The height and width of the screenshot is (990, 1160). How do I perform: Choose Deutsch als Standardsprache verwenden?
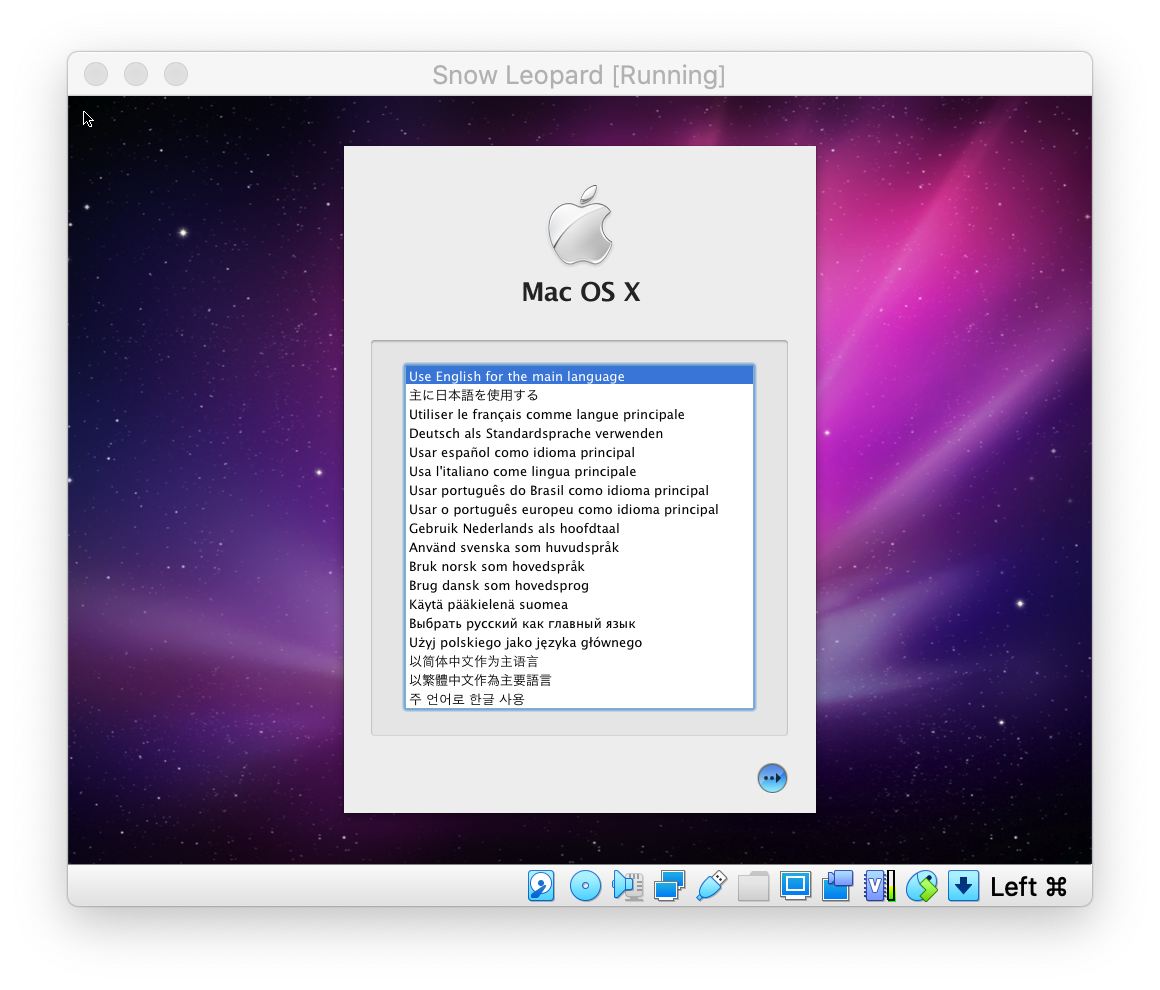[579, 433]
